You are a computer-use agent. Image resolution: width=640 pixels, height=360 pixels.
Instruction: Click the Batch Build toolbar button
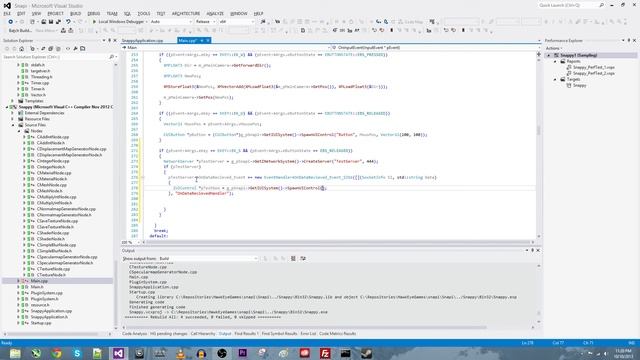coord(20,31)
